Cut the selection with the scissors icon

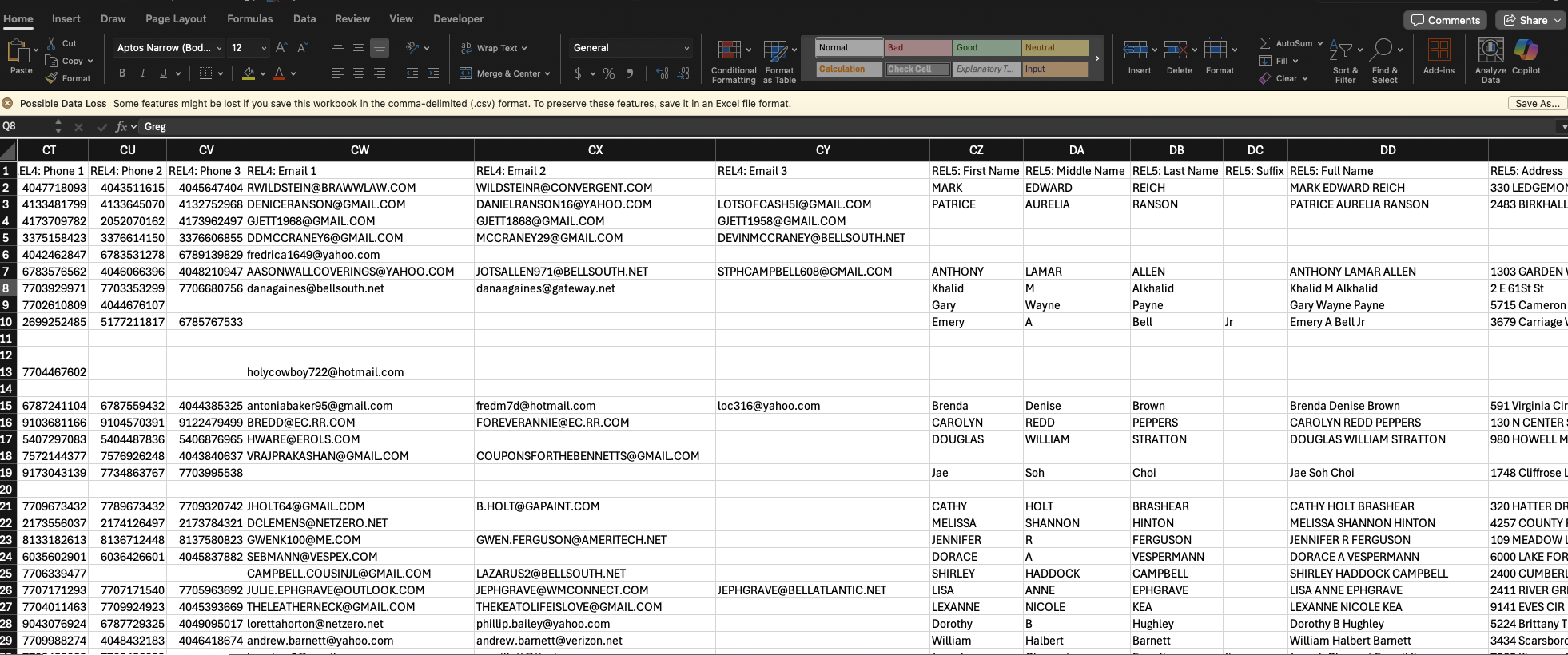click(51, 43)
